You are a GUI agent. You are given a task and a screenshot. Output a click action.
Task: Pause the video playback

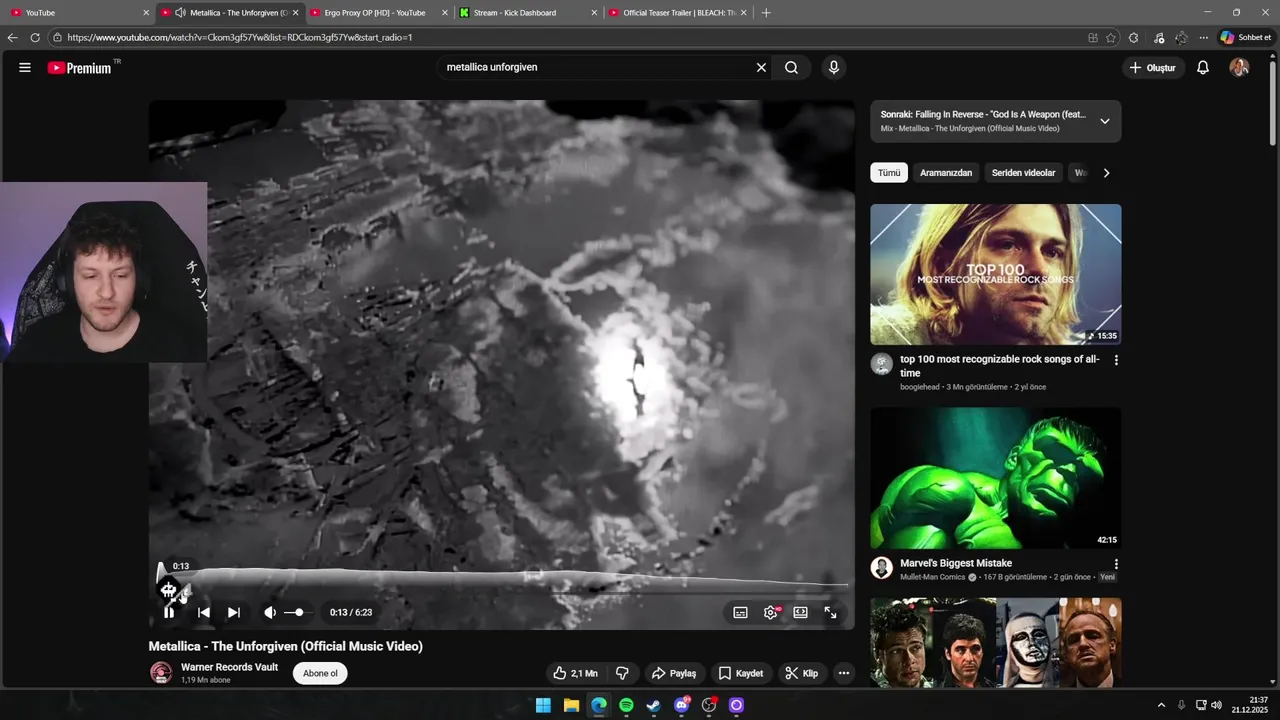coord(169,613)
